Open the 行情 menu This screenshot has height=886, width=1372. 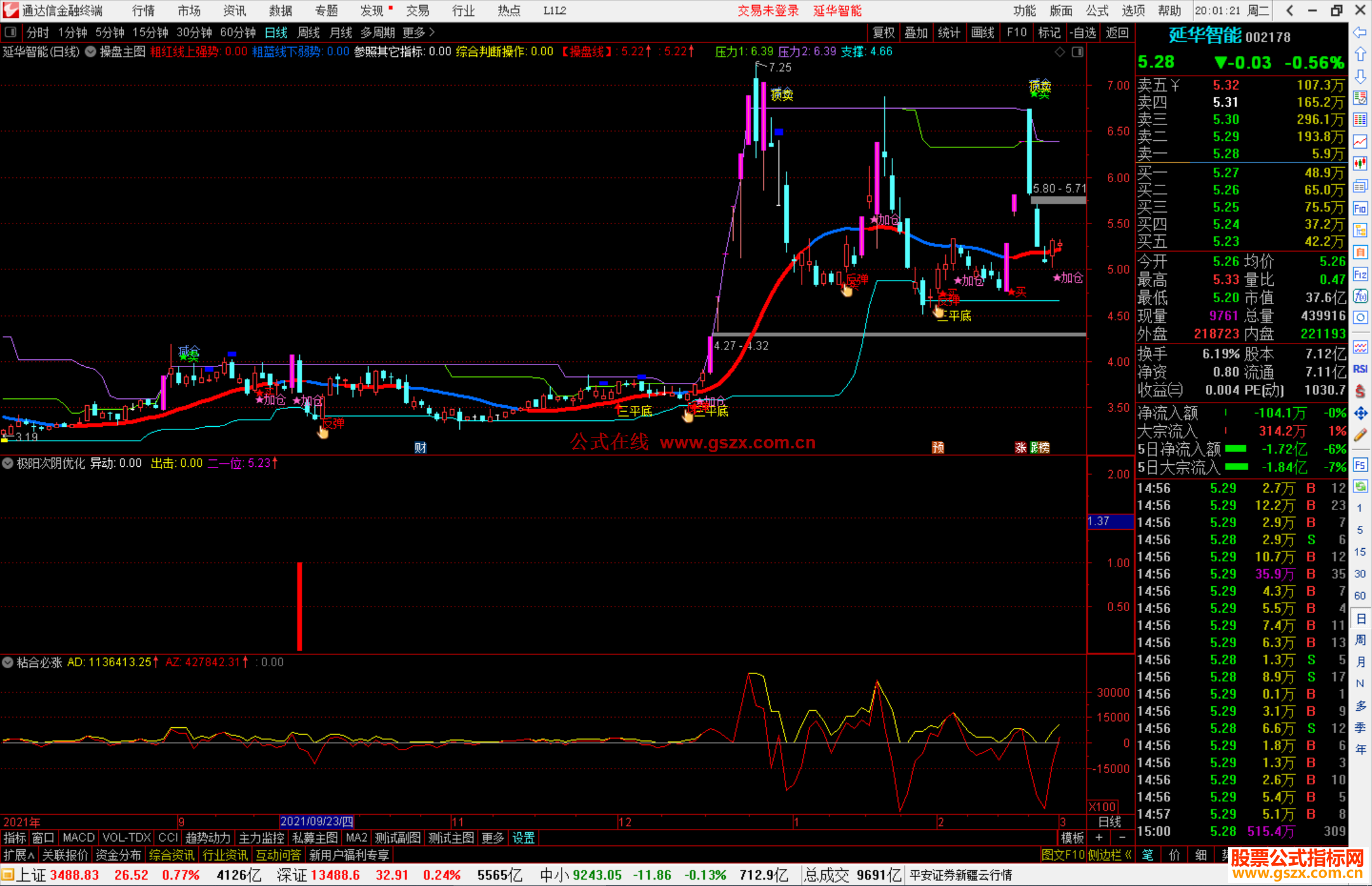click(143, 10)
